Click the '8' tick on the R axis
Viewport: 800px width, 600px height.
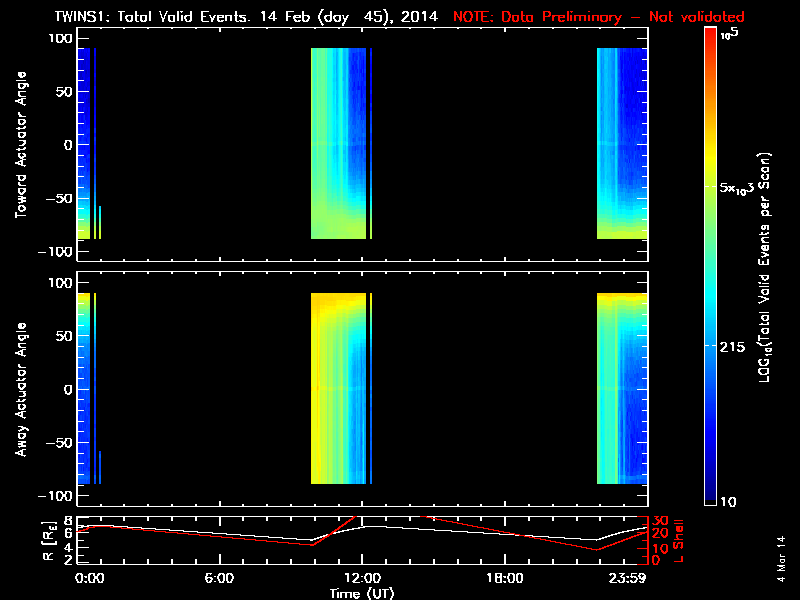67,521
